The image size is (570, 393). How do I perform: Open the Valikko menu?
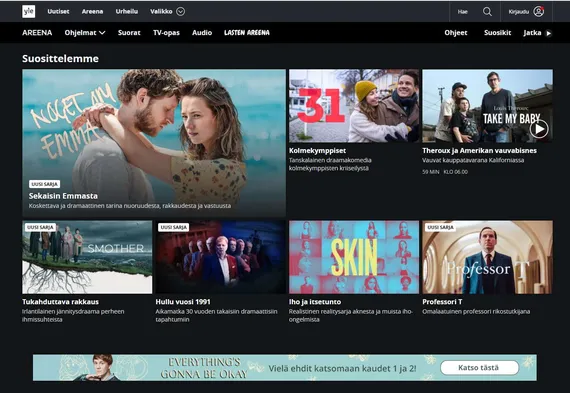(161, 12)
